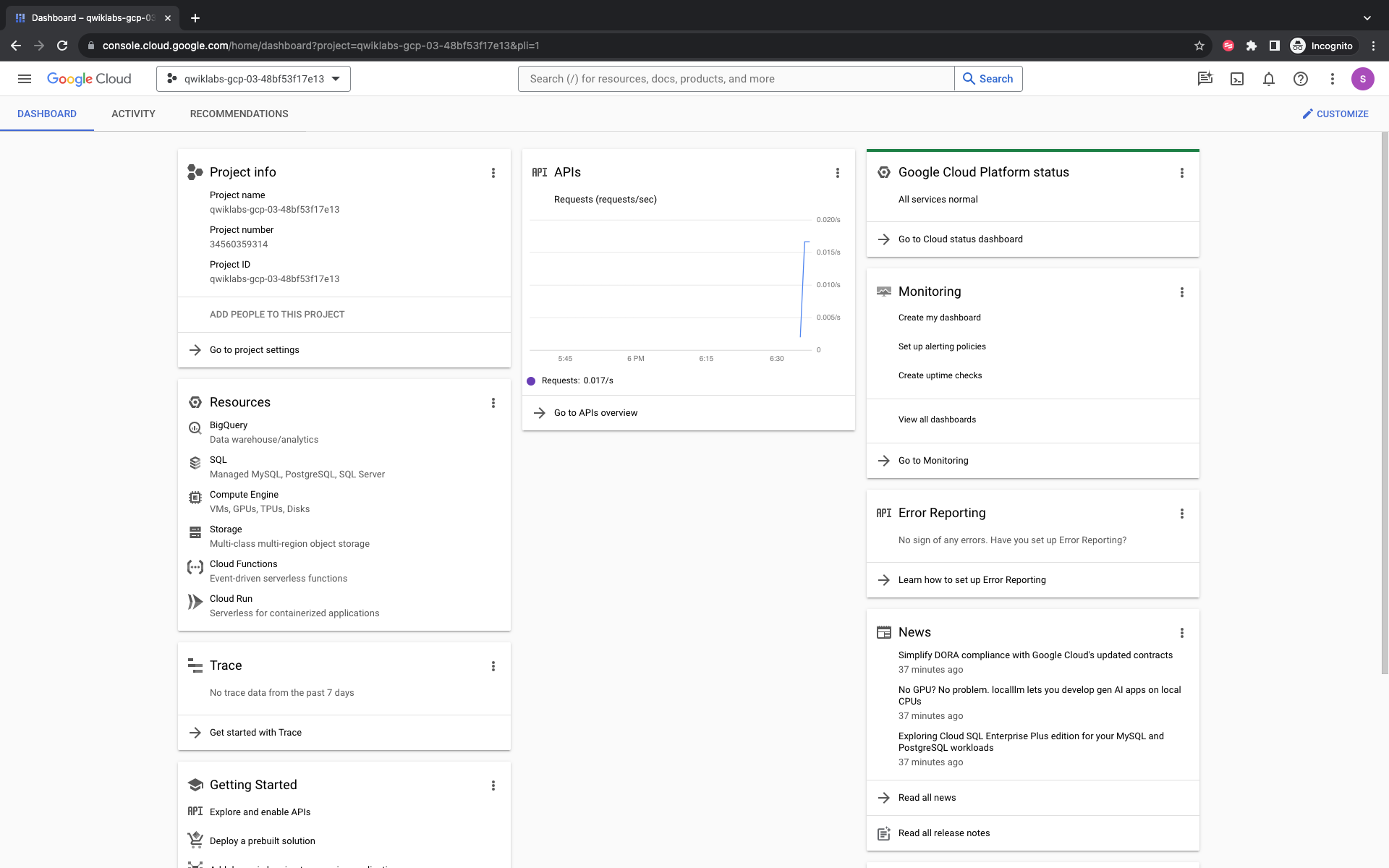Click the Cloud Run icon
1389x868 pixels.
[x=195, y=602]
